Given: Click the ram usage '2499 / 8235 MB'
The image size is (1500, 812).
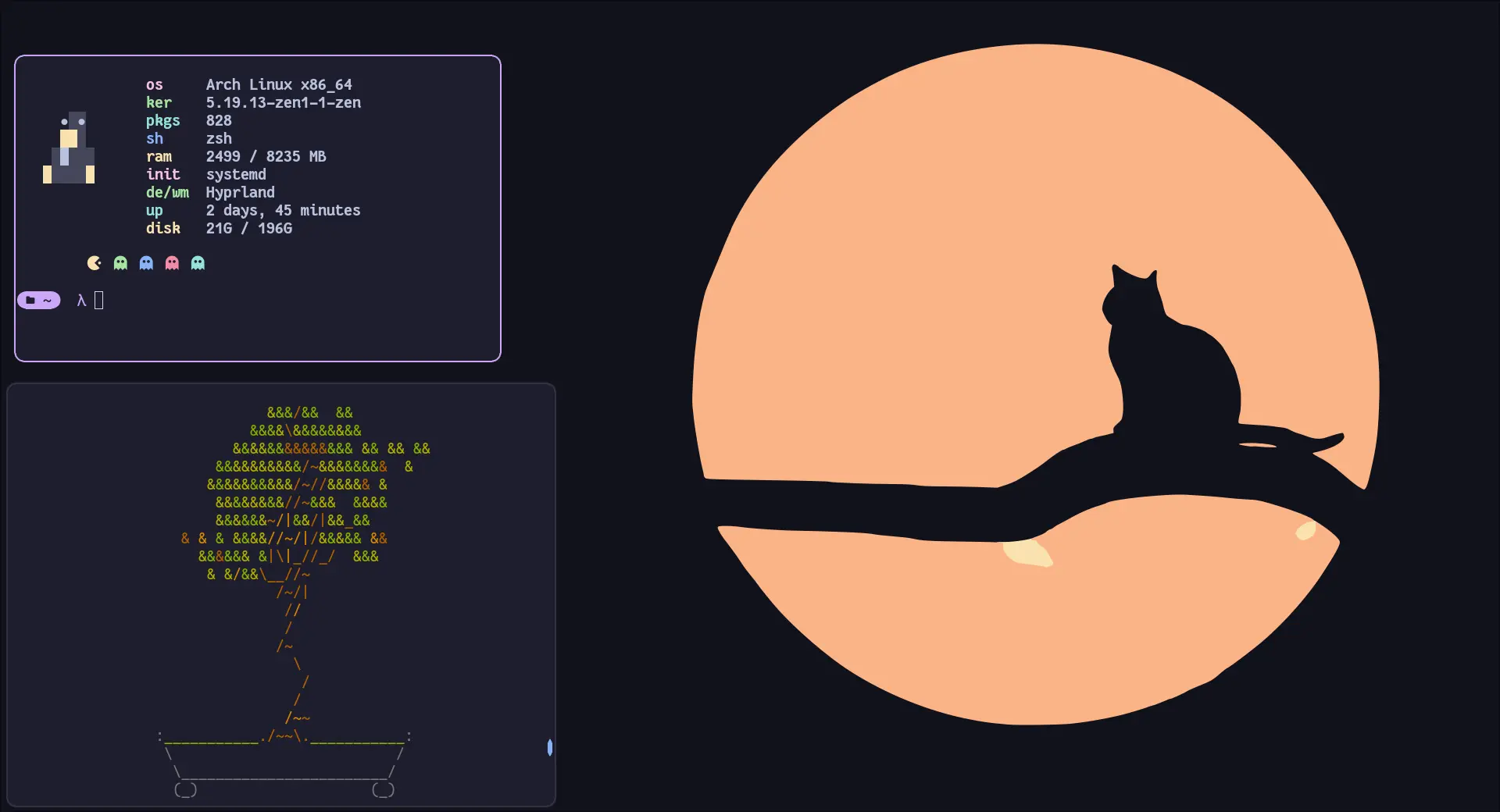Looking at the screenshot, I should tap(266, 156).
